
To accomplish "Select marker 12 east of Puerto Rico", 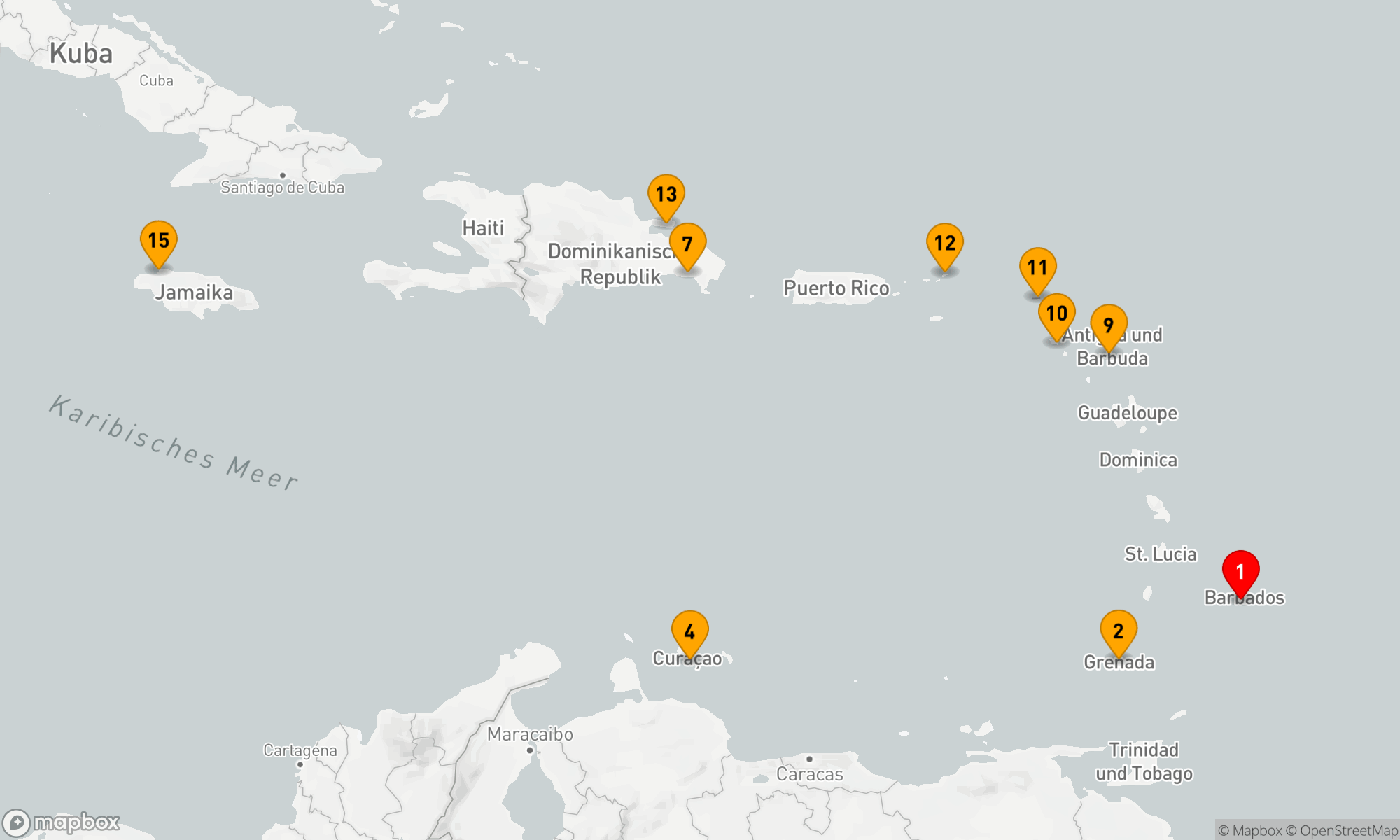I will [944, 244].
